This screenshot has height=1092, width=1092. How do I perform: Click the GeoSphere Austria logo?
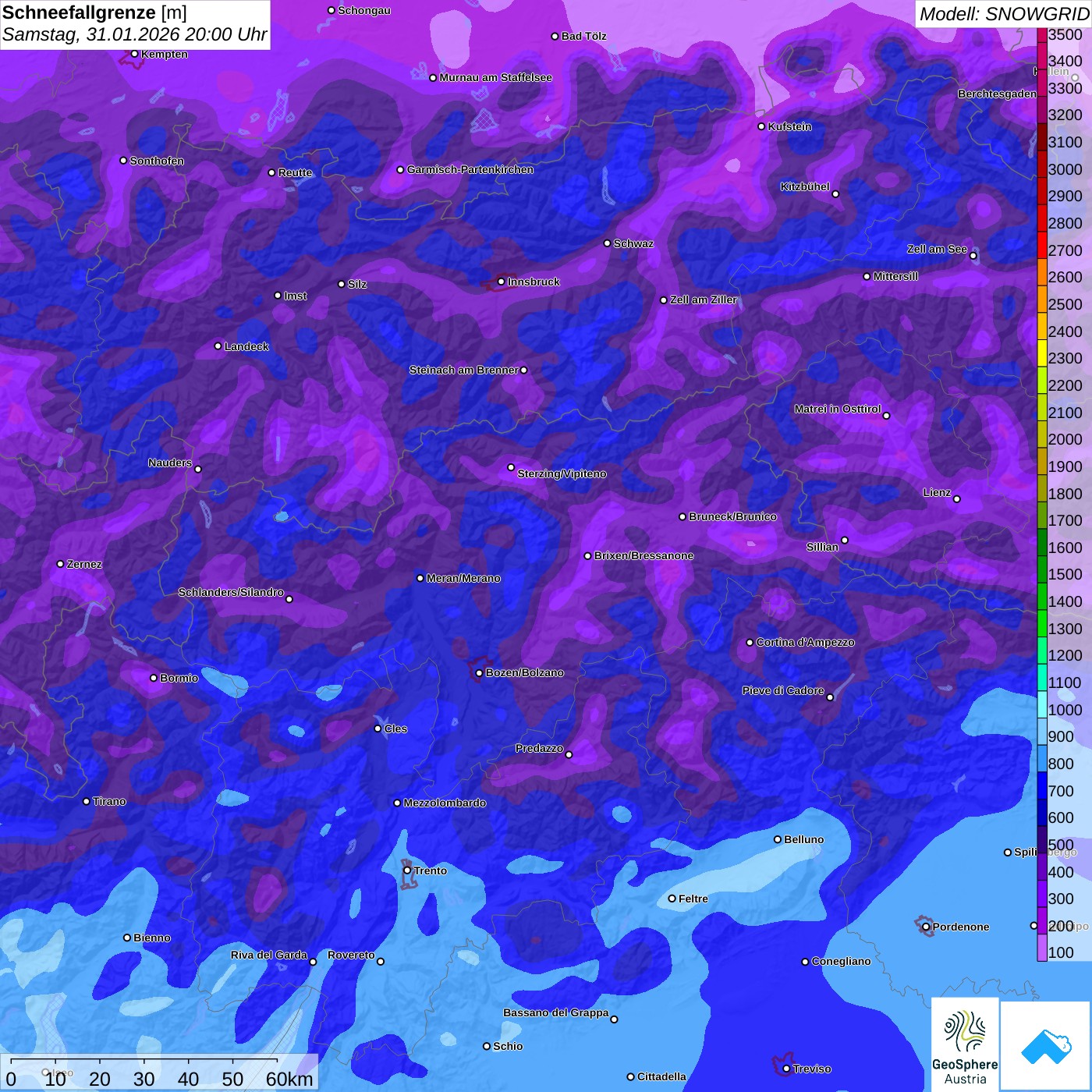965,1044
